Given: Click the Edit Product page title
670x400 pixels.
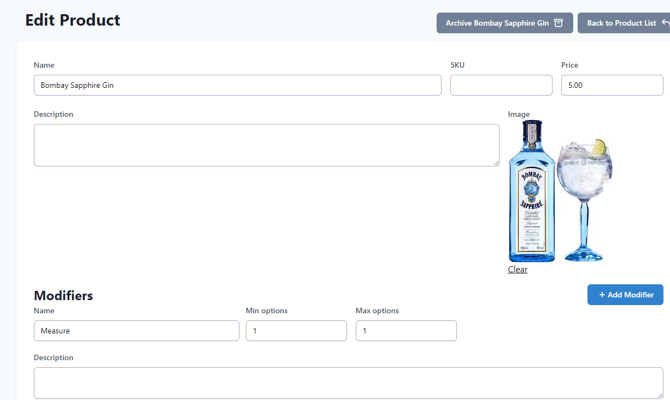Looking at the screenshot, I should pyautogui.click(x=72, y=20).
